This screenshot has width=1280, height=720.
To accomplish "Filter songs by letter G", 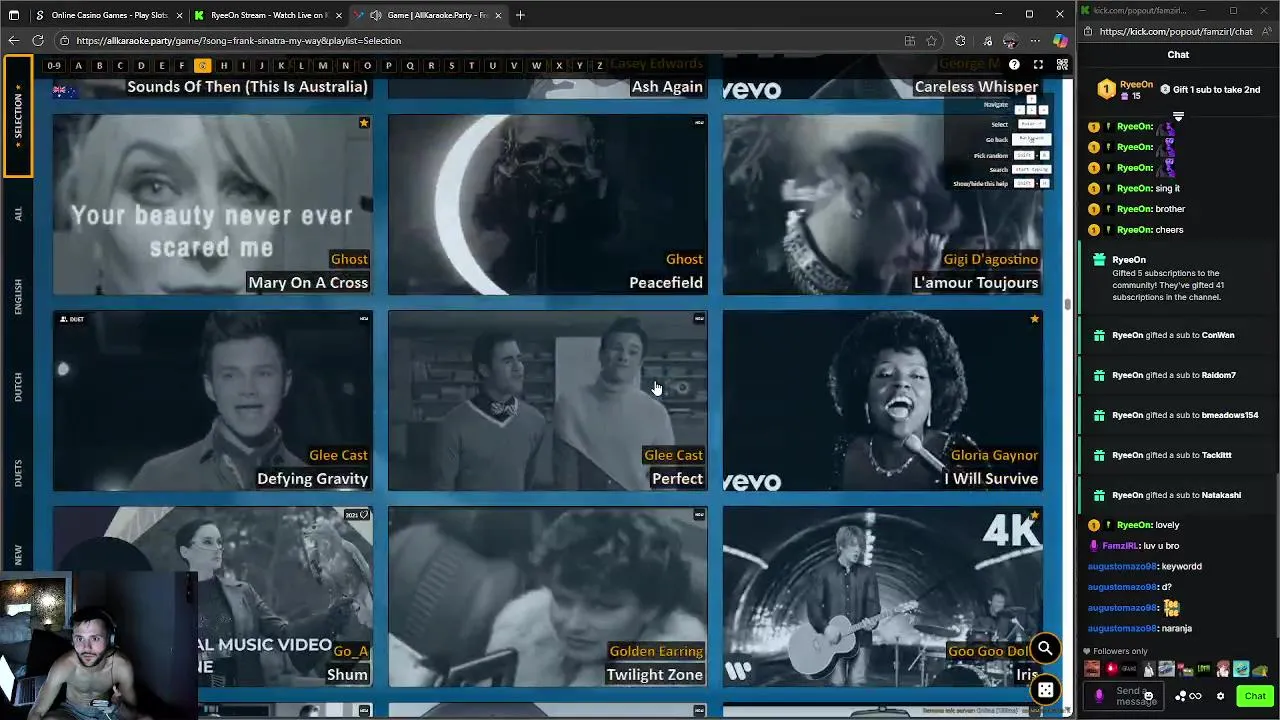I will point(202,66).
